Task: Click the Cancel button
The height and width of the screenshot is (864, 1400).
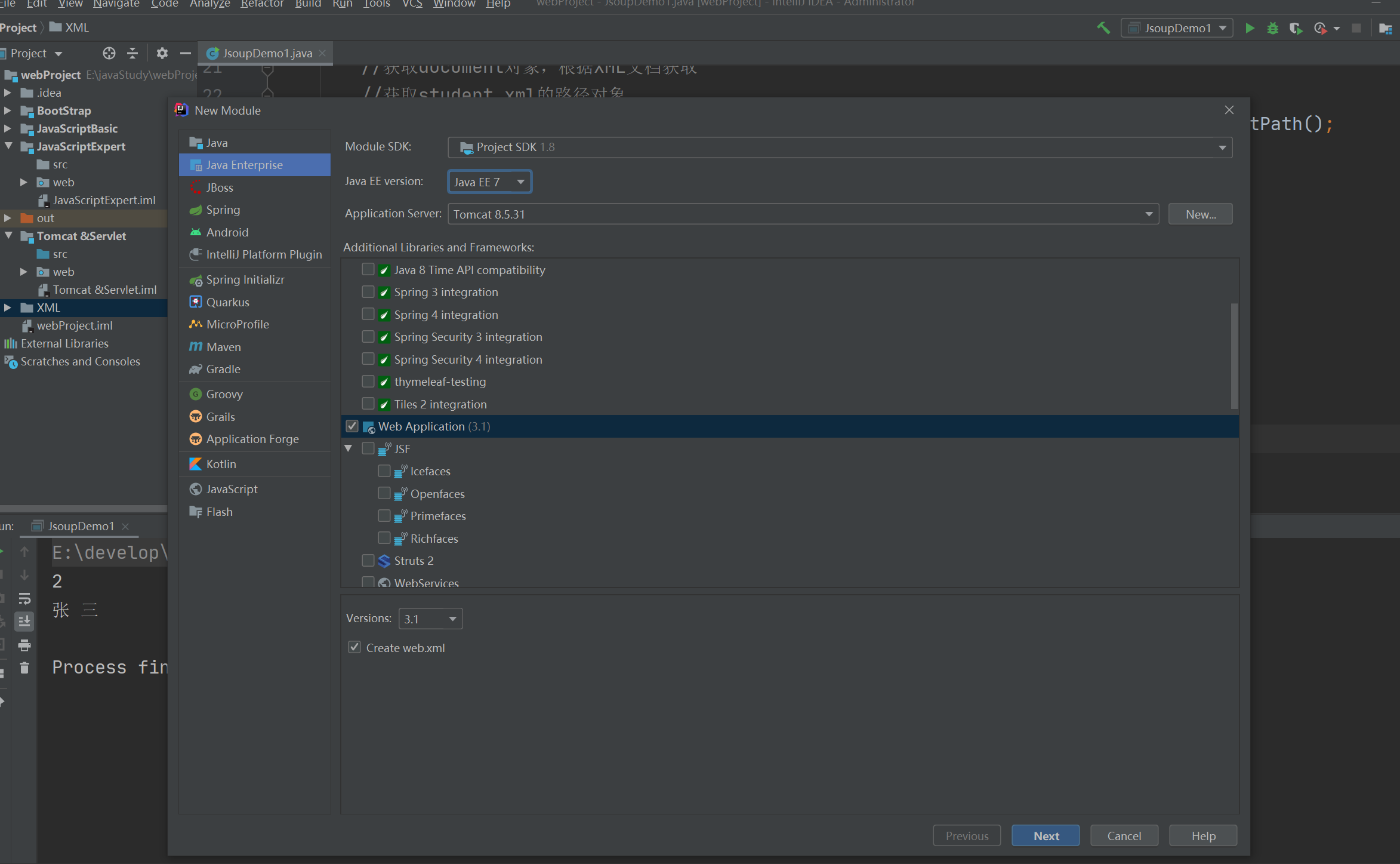Action: (x=1124, y=836)
